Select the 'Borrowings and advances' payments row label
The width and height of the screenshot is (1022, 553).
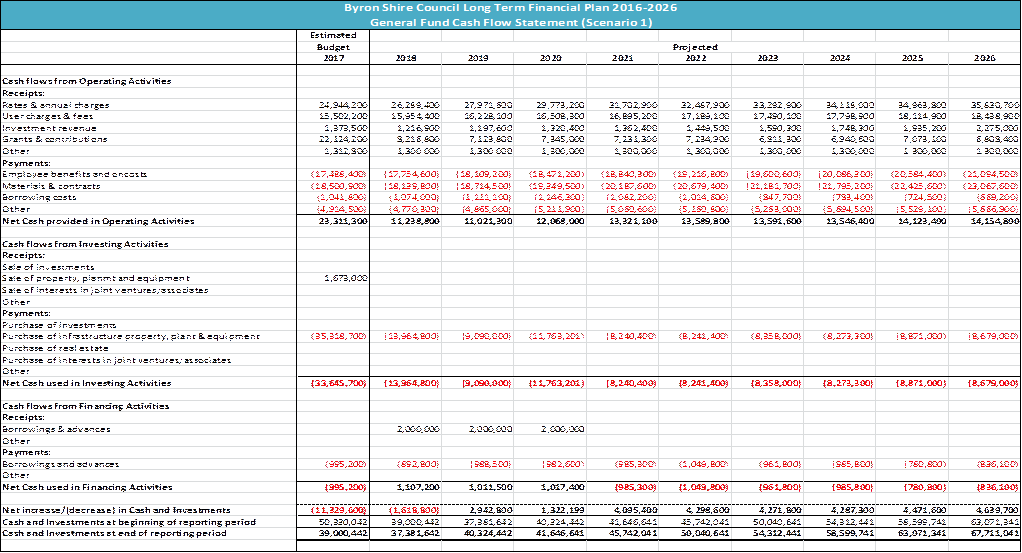(x=60, y=464)
